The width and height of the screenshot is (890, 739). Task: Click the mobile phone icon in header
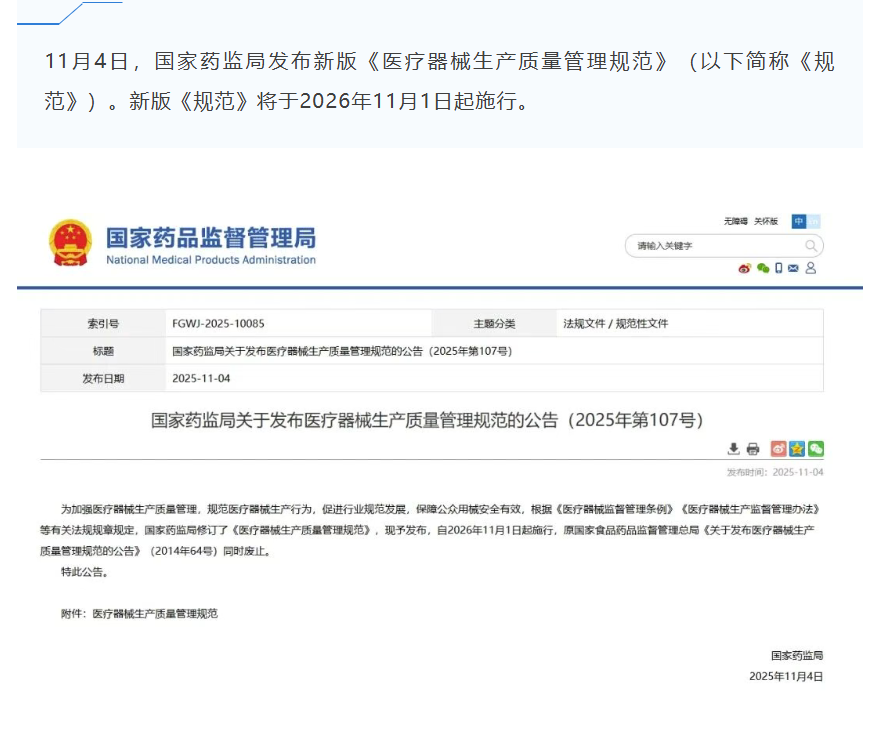[779, 268]
